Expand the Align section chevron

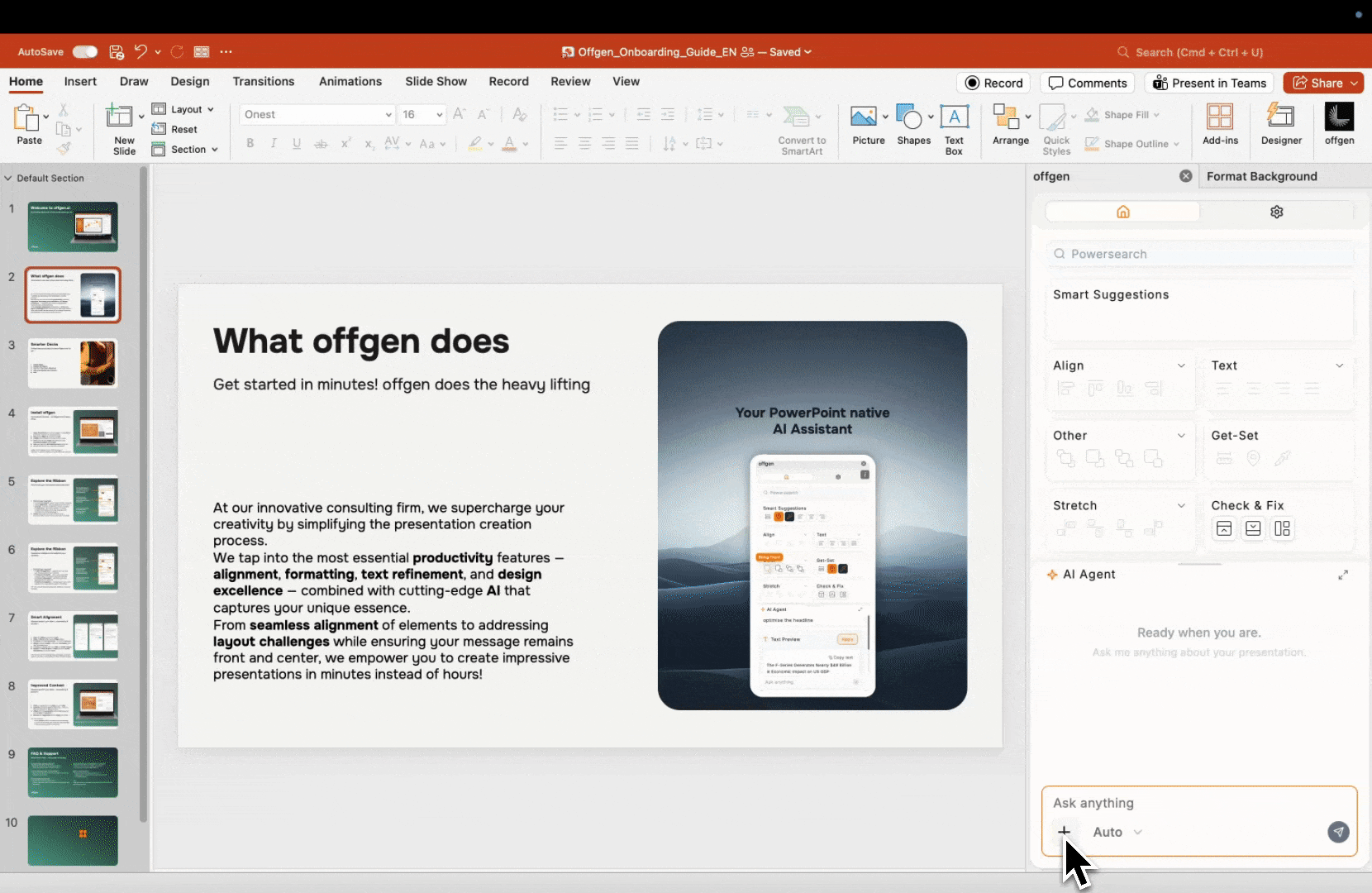coord(1181,365)
